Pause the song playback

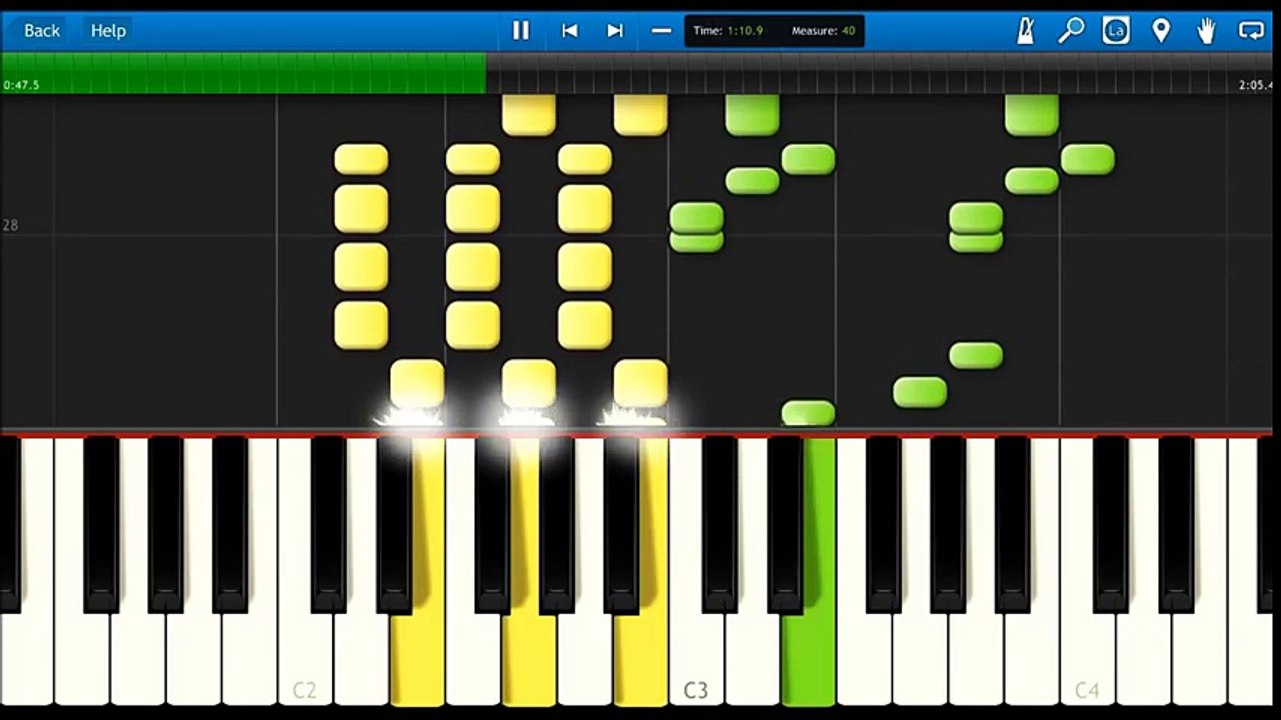tap(521, 31)
